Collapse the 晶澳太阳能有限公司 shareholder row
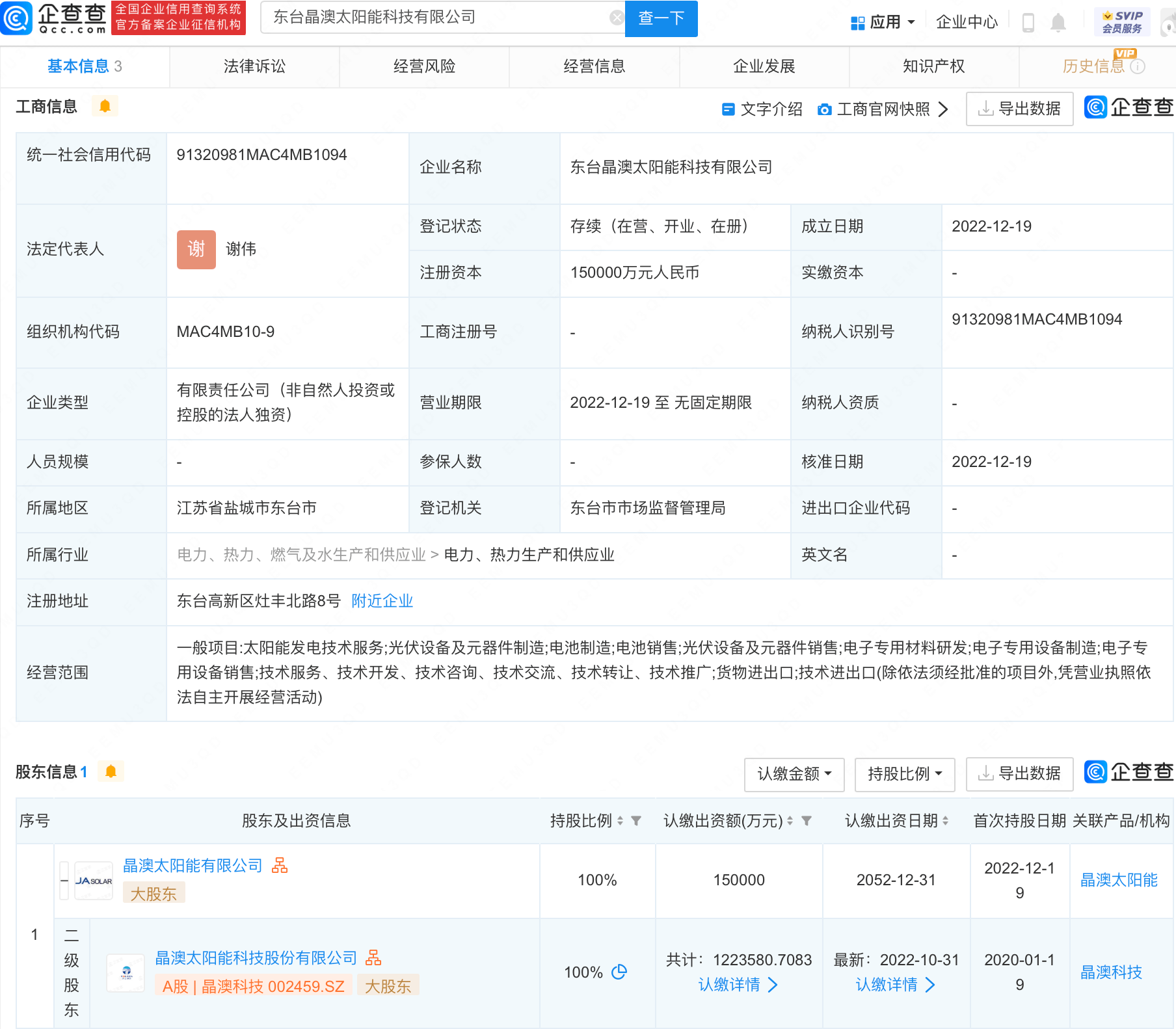Screen dimensions: 1176x1029 click(x=64, y=881)
